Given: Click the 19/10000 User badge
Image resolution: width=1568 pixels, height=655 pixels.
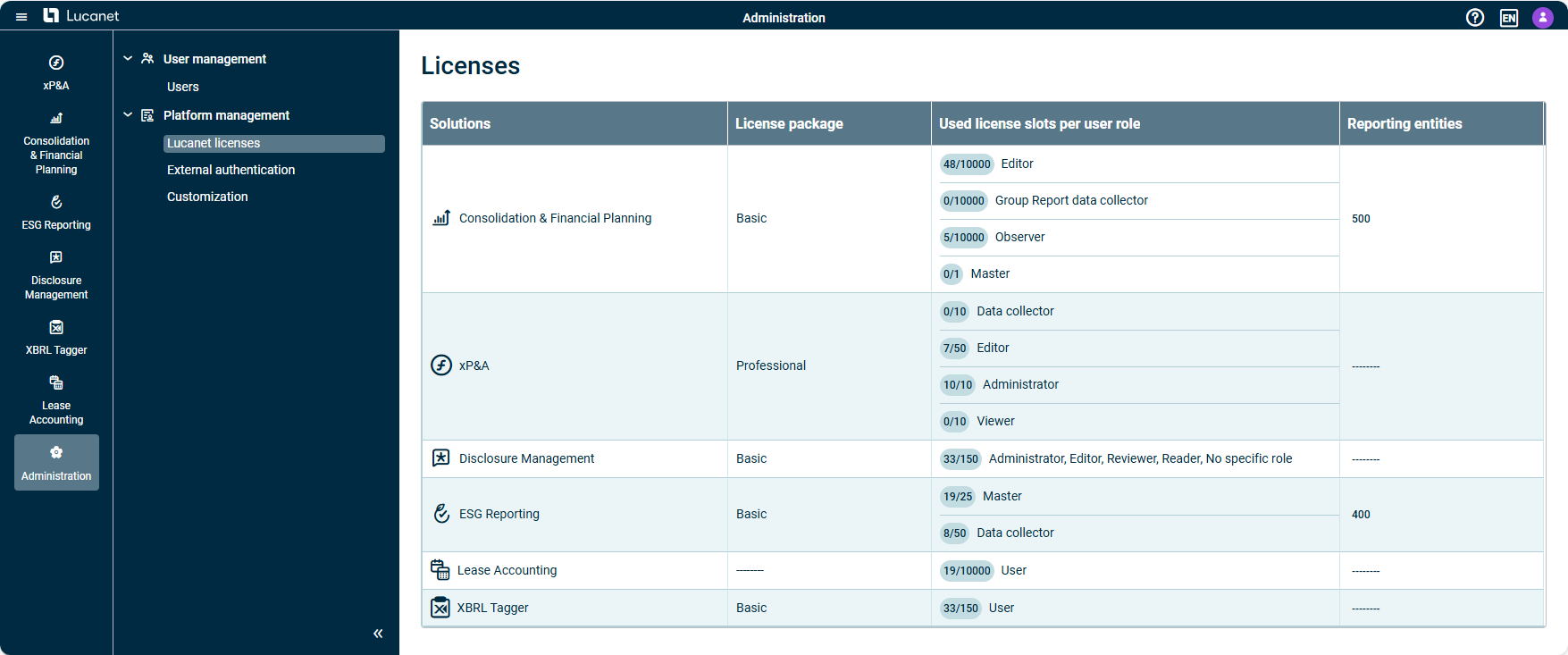Looking at the screenshot, I should point(967,570).
